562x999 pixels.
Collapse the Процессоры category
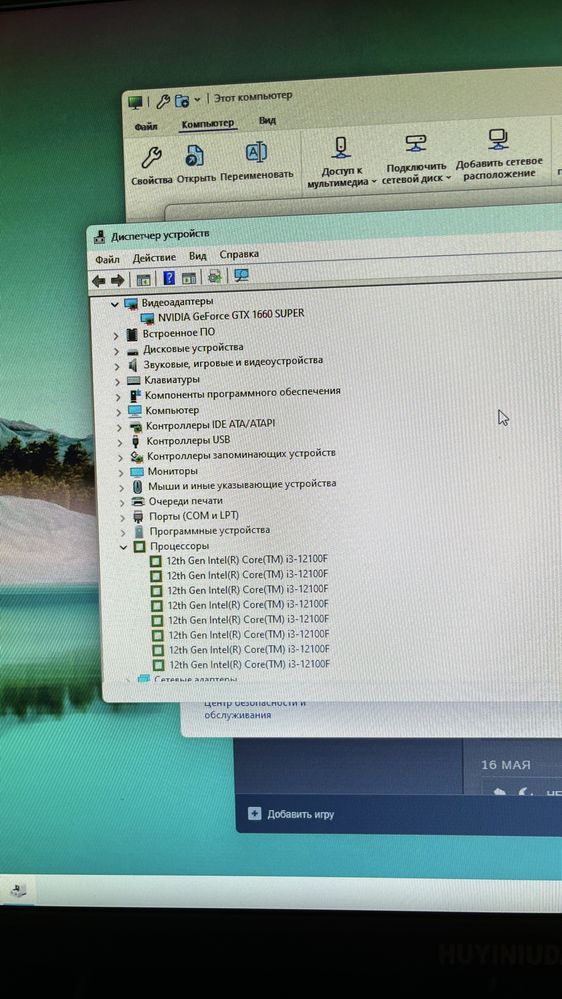click(x=124, y=547)
